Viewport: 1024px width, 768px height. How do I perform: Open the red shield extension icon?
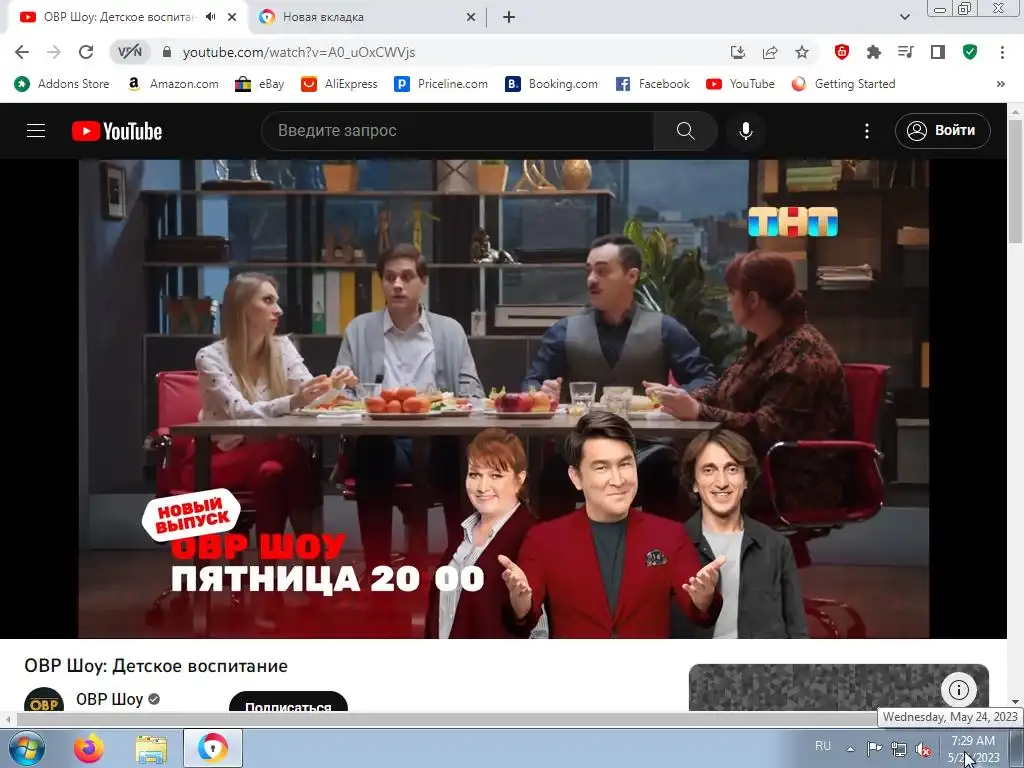click(842, 52)
